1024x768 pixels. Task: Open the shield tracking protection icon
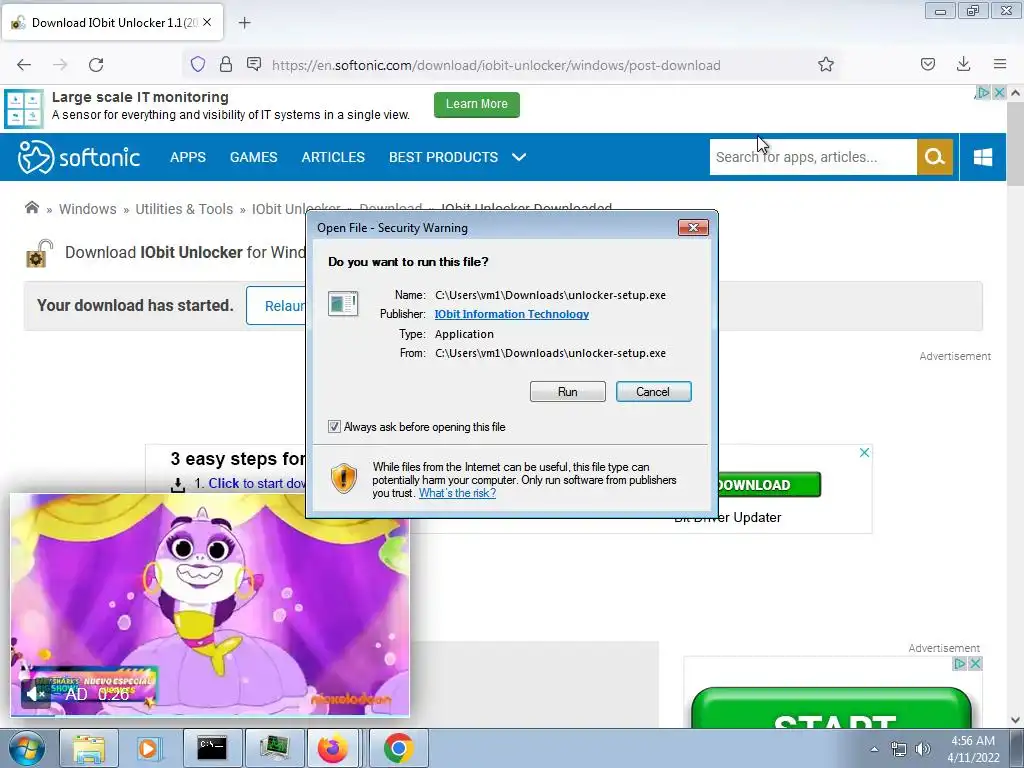click(198, 64)
